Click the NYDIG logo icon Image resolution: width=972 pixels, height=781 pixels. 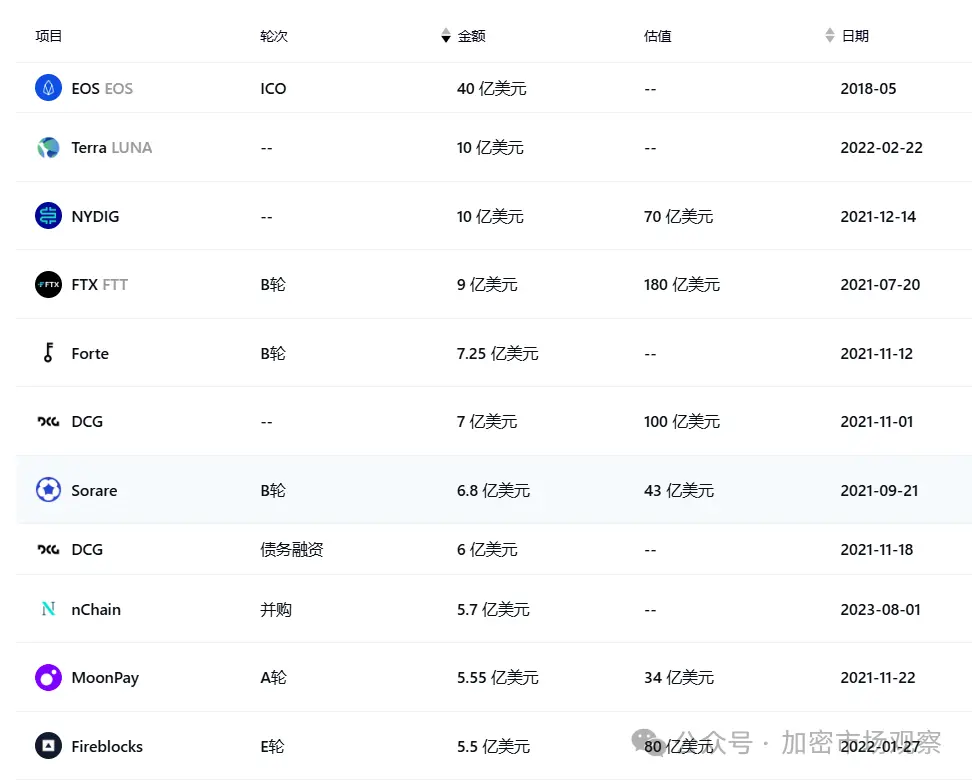pos(48,216)
